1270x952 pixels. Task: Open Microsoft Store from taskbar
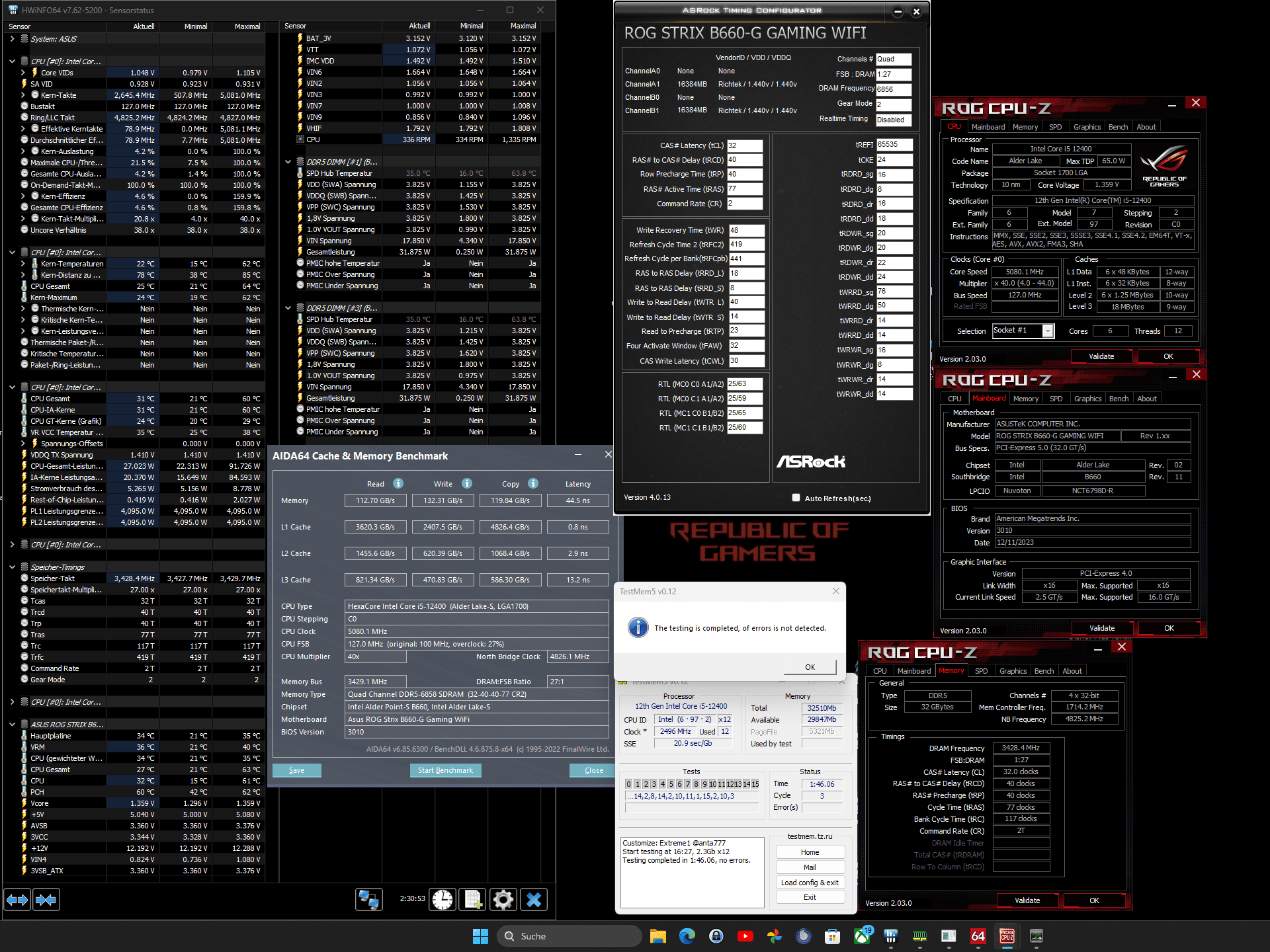point(832,936)
